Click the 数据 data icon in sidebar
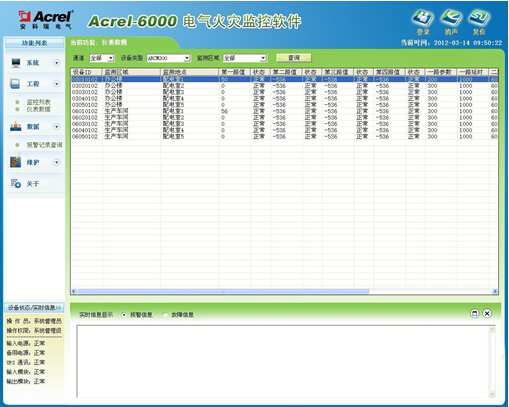Screen dimensions: 509x407 pyautogui.click(x=15, y=126)
